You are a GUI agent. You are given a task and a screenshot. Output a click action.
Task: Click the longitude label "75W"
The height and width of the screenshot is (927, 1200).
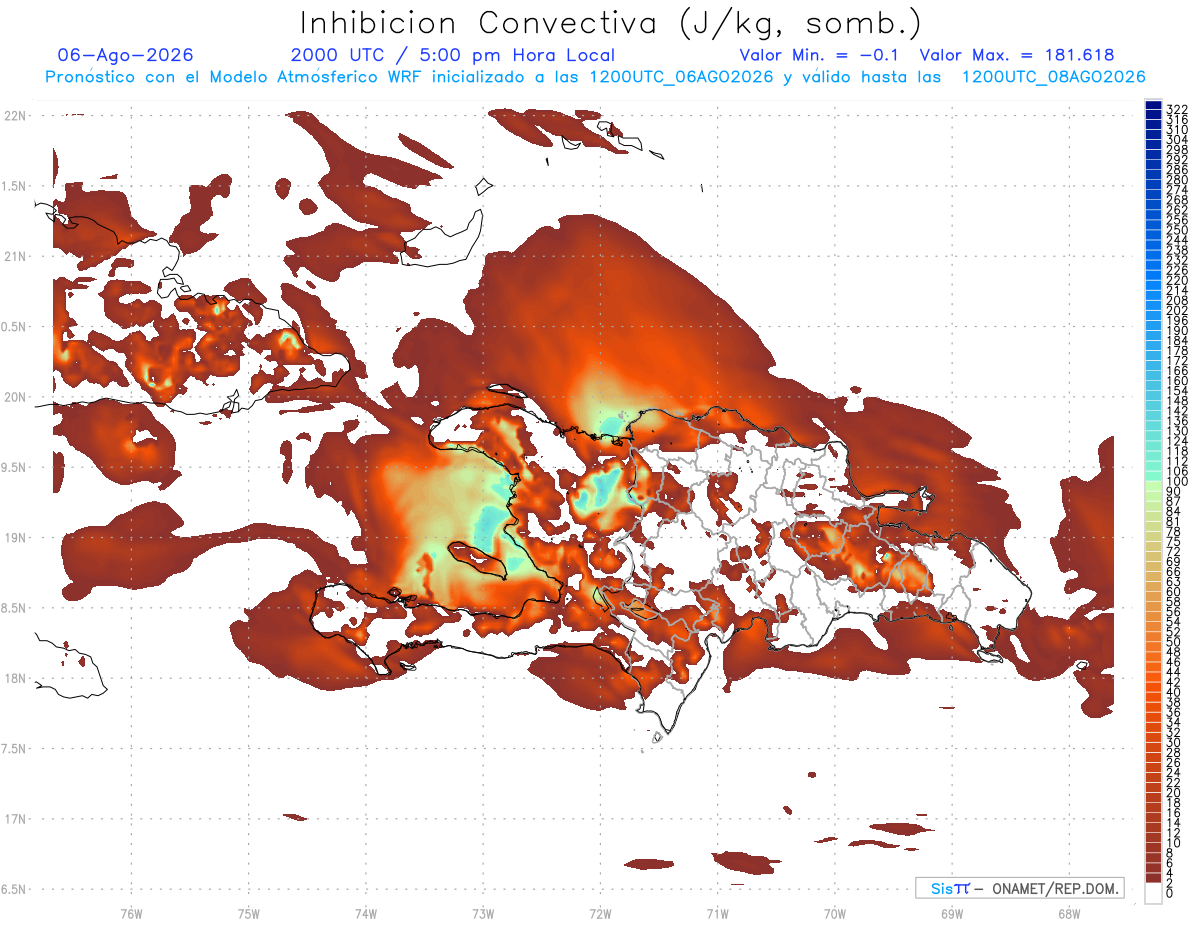pyautogui.click(x=248, y=914)
